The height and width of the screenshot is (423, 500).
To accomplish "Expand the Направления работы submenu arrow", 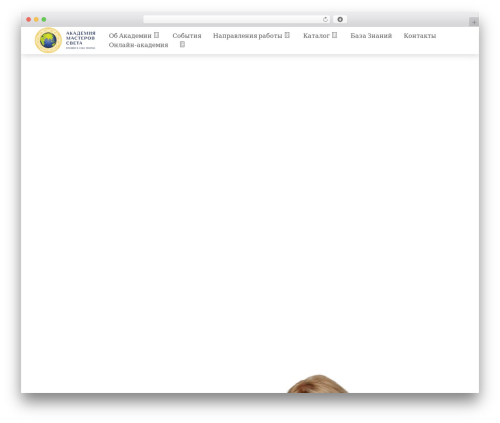I will [287, 35].
